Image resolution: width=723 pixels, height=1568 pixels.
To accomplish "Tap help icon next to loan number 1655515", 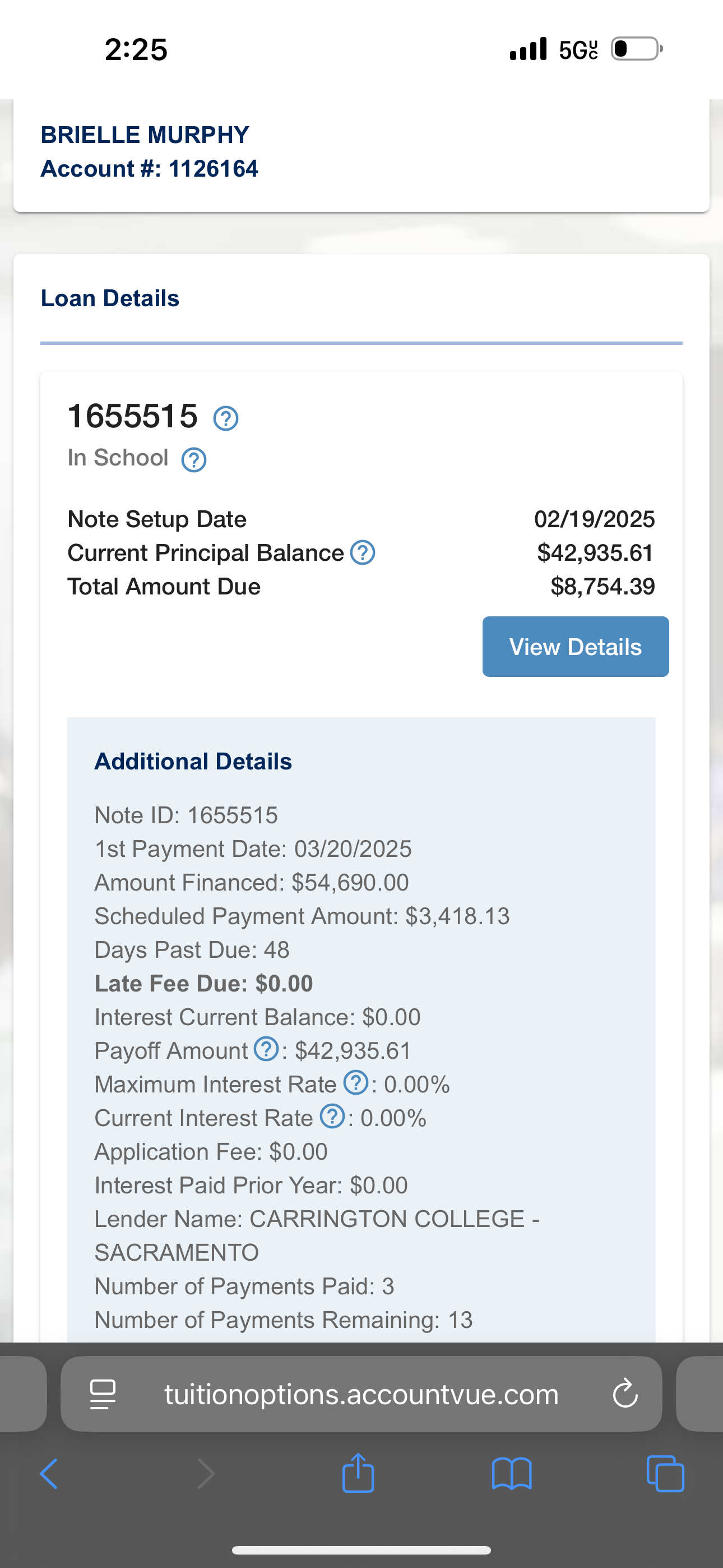I will point(226,419).
